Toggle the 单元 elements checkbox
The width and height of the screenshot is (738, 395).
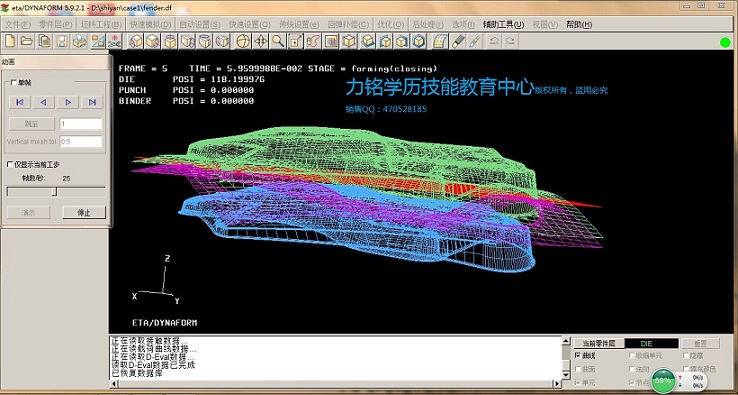coord(578,383)
